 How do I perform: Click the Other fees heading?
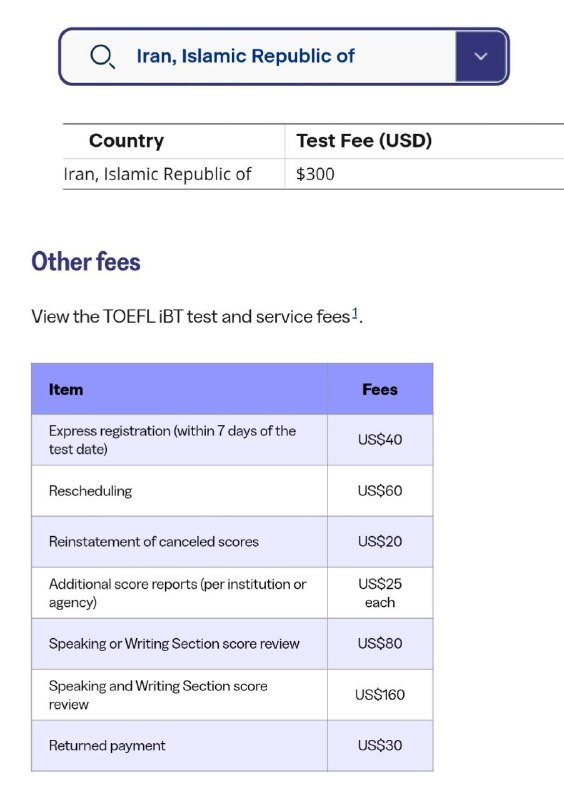tap(86, 261)
